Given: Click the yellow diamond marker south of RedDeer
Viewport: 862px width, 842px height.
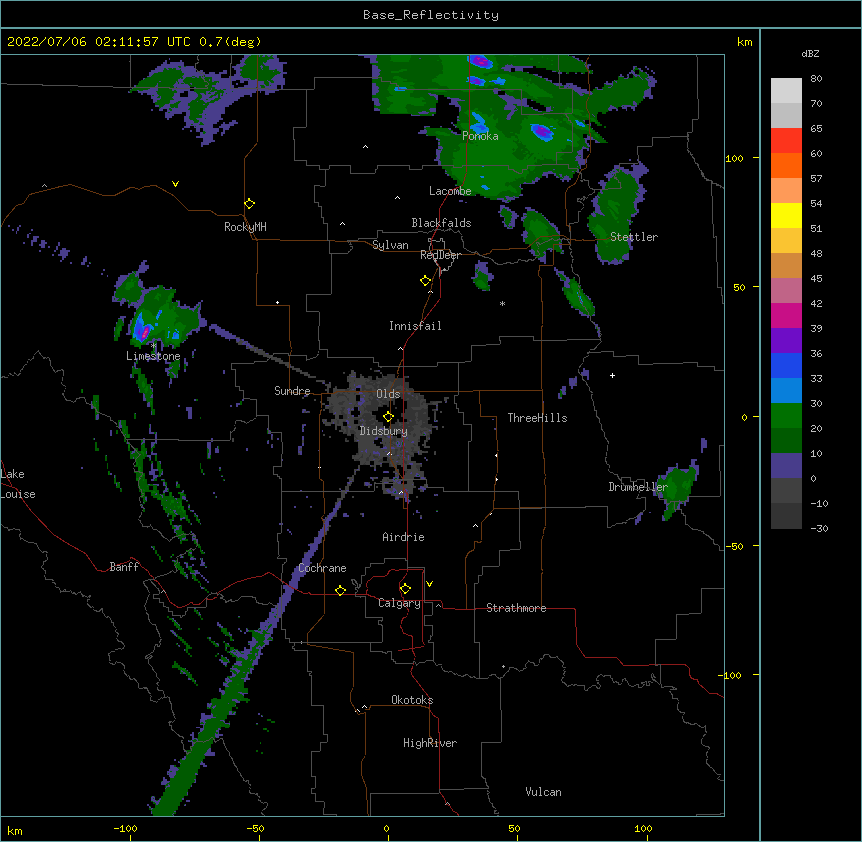Looking at the screenshot, I should [425, 281].
